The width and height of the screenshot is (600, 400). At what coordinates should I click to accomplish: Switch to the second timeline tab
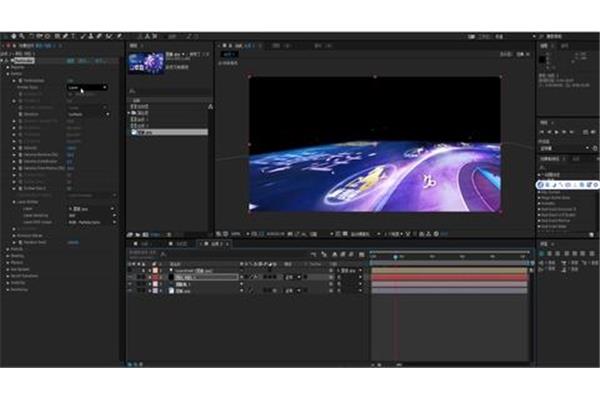(x=180, y=244)
